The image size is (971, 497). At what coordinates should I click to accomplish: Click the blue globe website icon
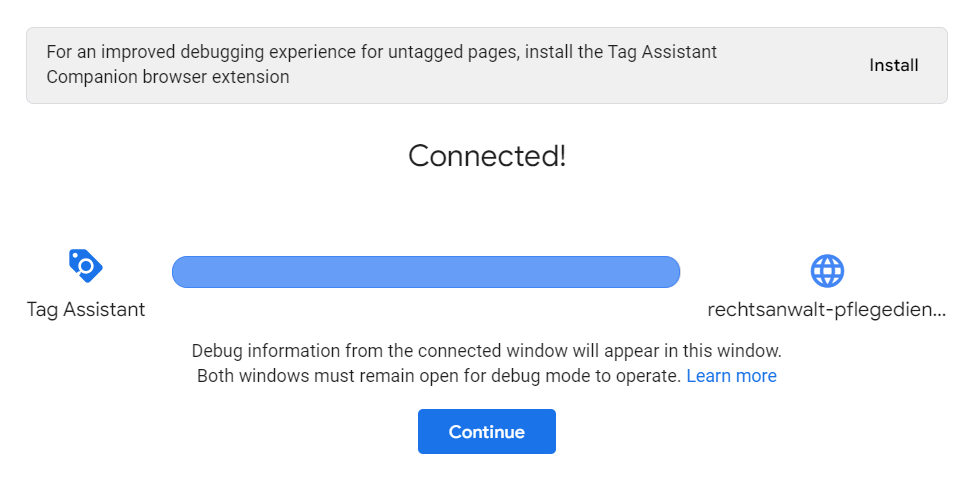[826, 270]
